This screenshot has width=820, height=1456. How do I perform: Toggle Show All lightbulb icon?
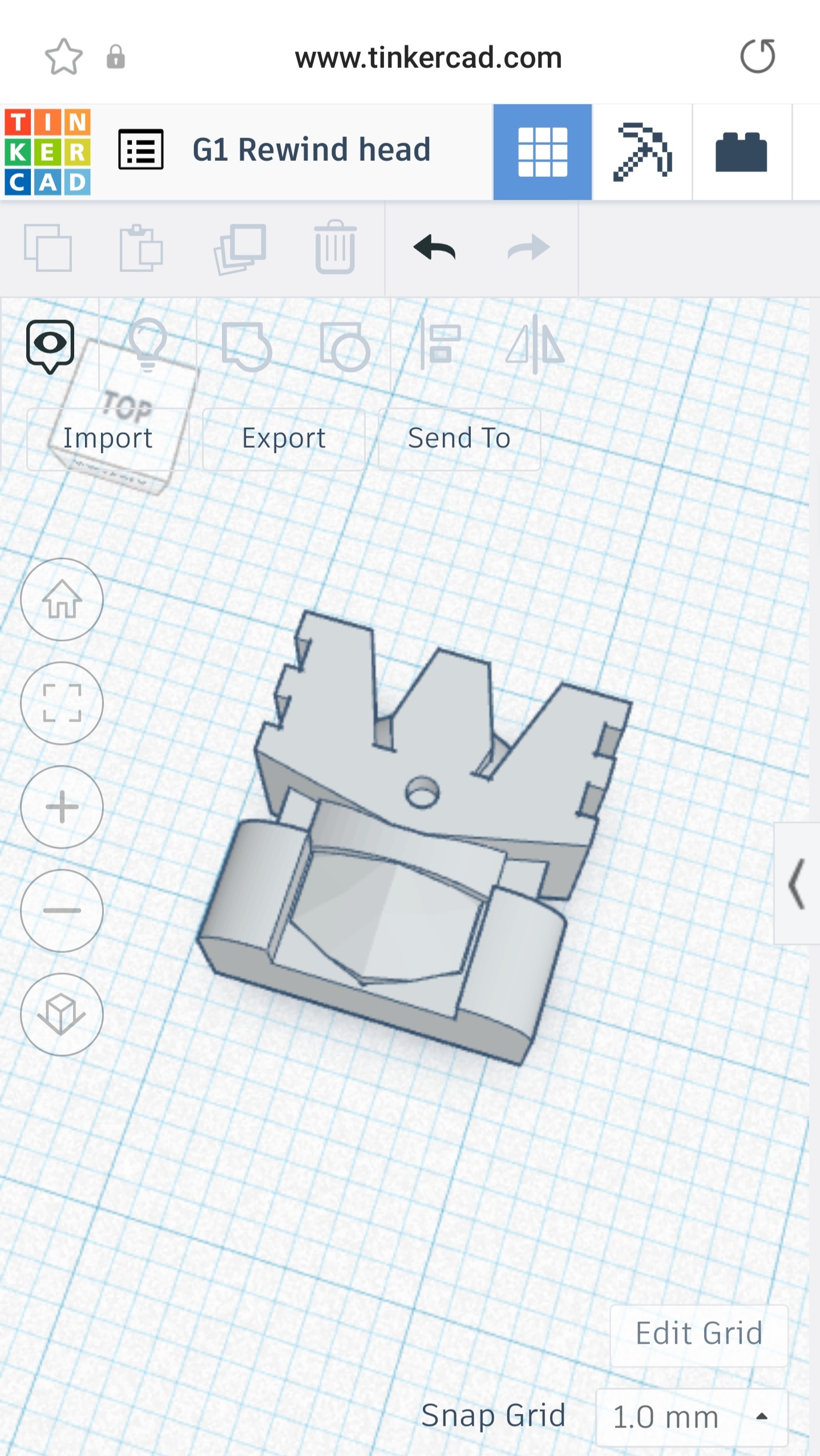[x=148, y=344]
